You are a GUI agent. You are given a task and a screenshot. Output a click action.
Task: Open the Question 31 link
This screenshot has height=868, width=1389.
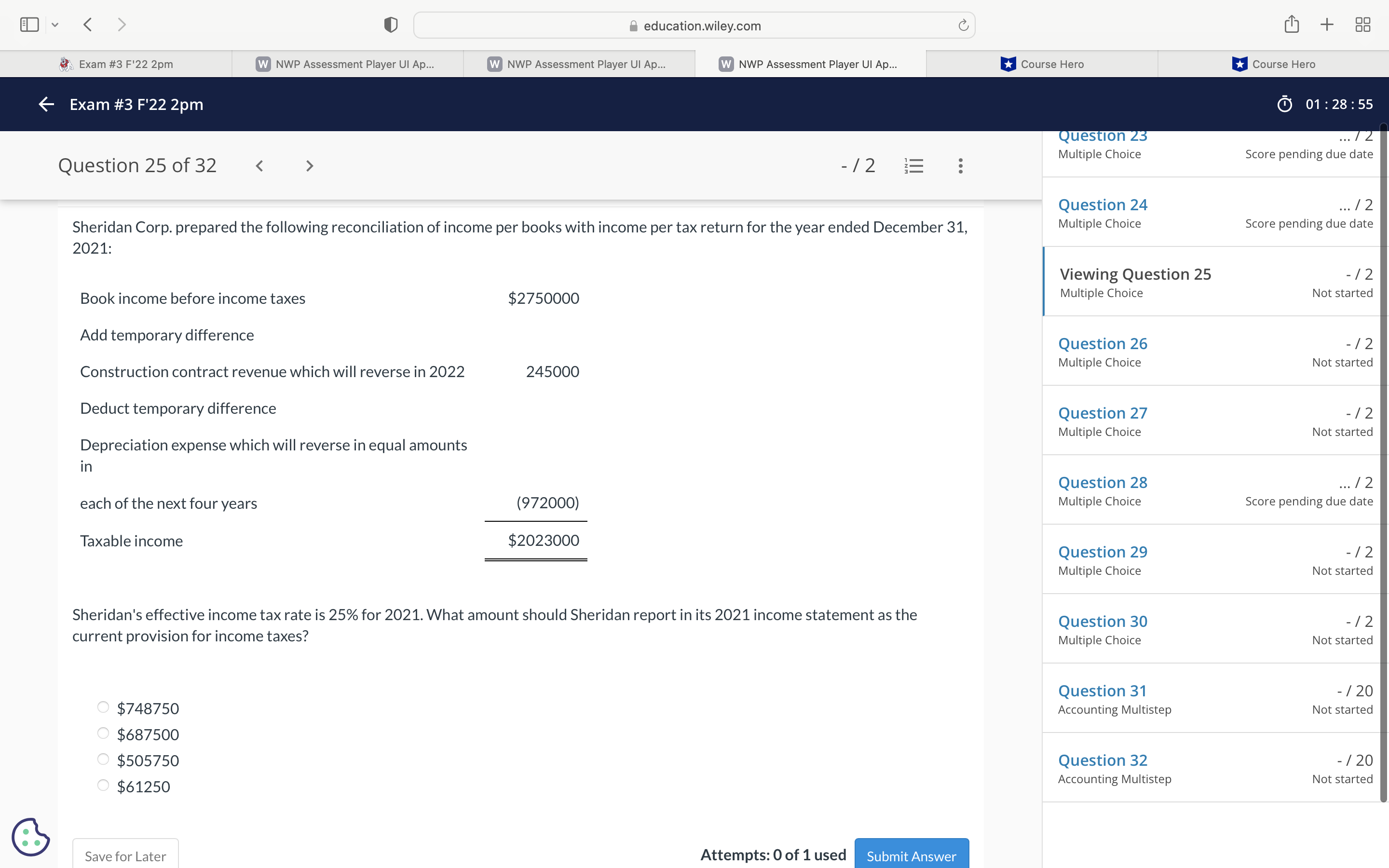pos(1102,691)
